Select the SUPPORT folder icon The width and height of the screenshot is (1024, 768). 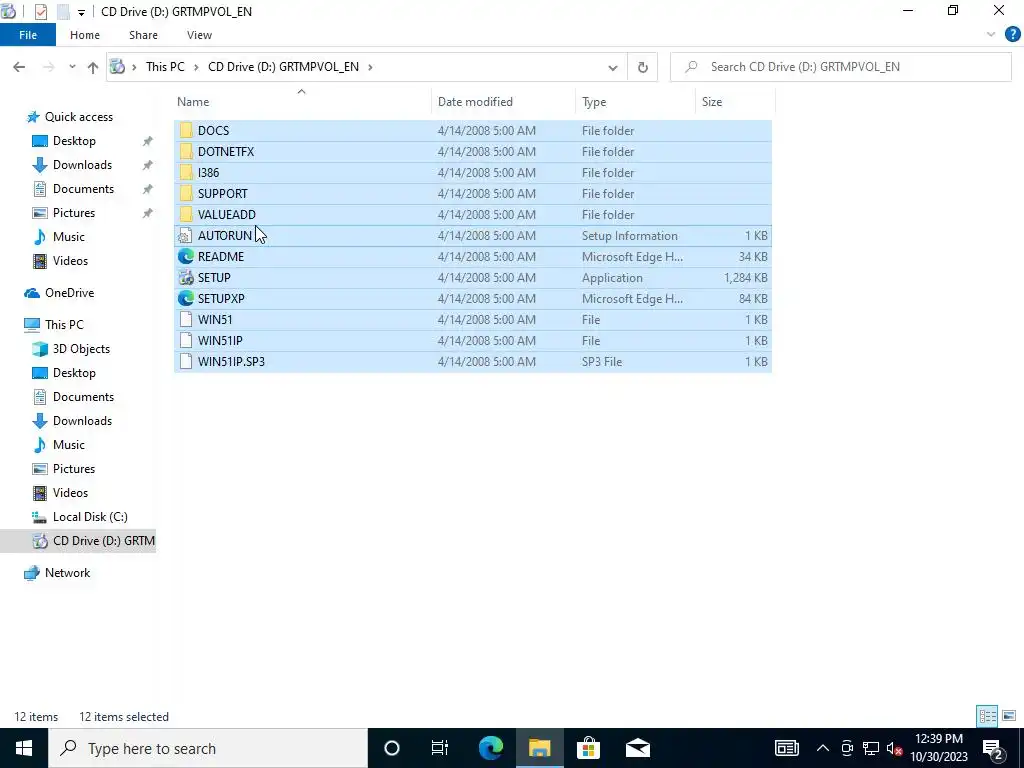pyautogui.click(x=186, y=193)
